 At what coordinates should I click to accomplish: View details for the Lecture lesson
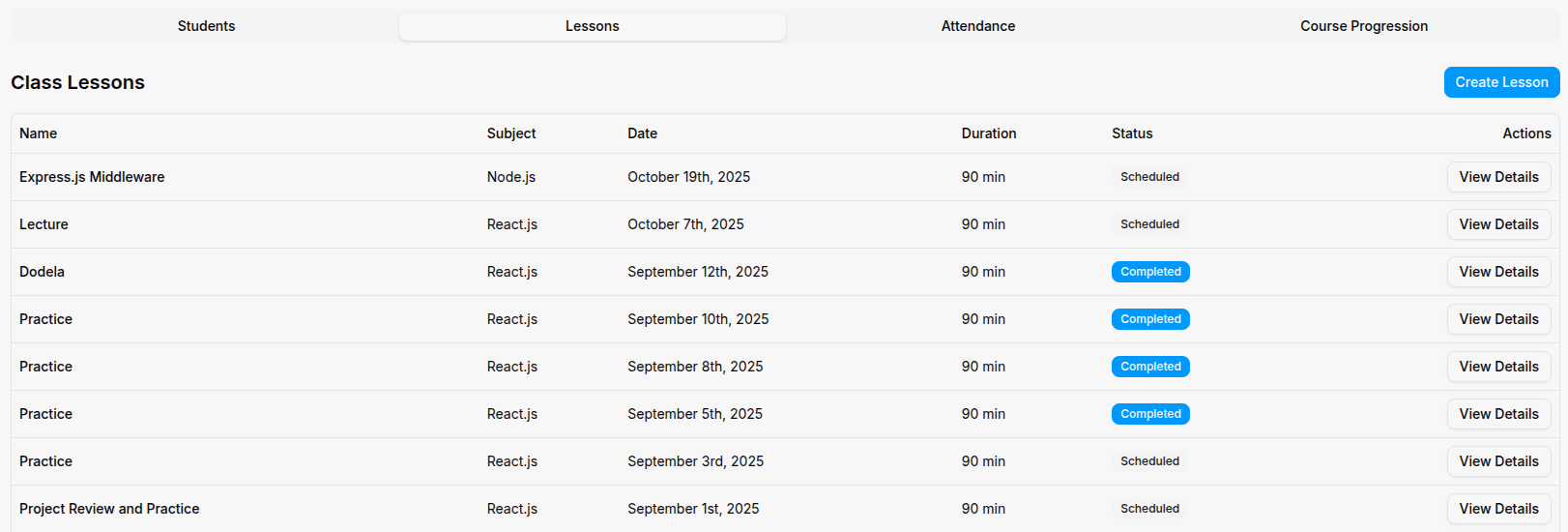coord(1497,224)
